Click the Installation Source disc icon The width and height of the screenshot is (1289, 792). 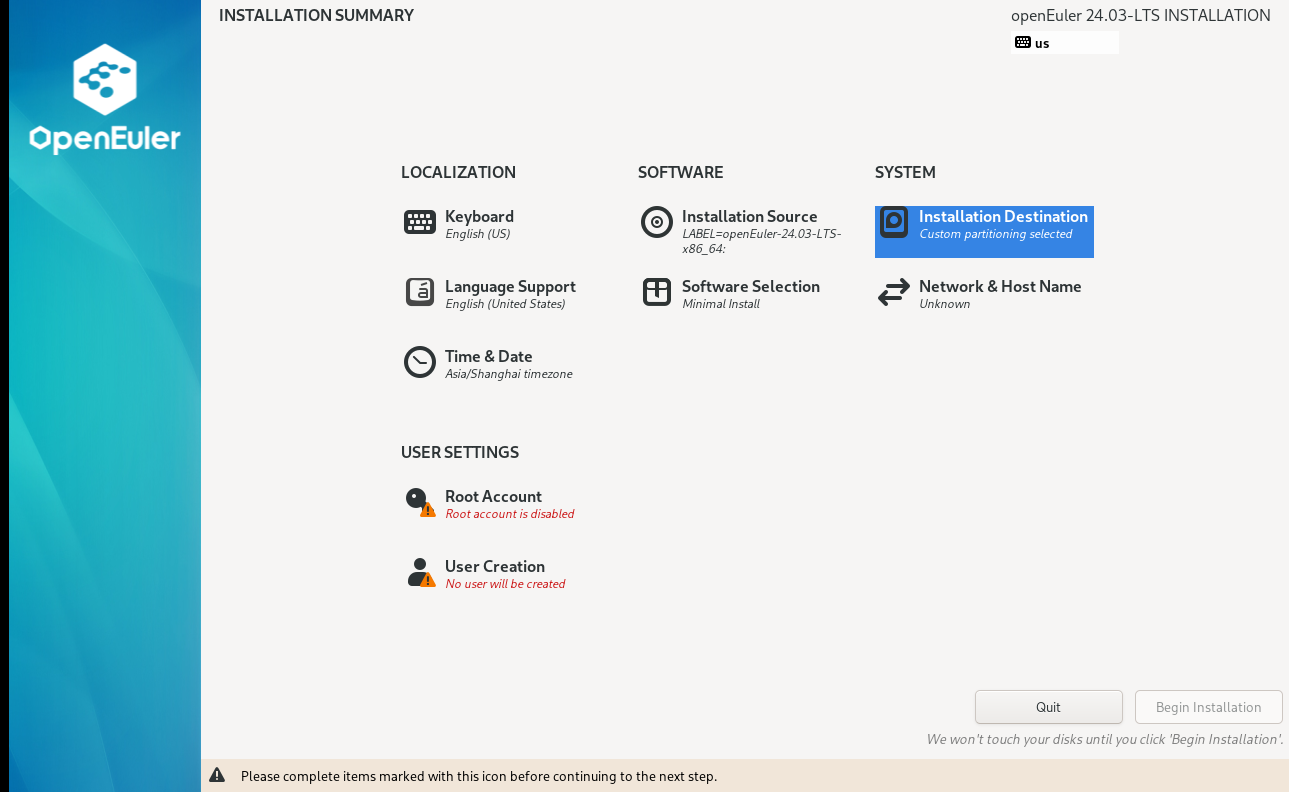pyautogui.click(x=657, y=222)
